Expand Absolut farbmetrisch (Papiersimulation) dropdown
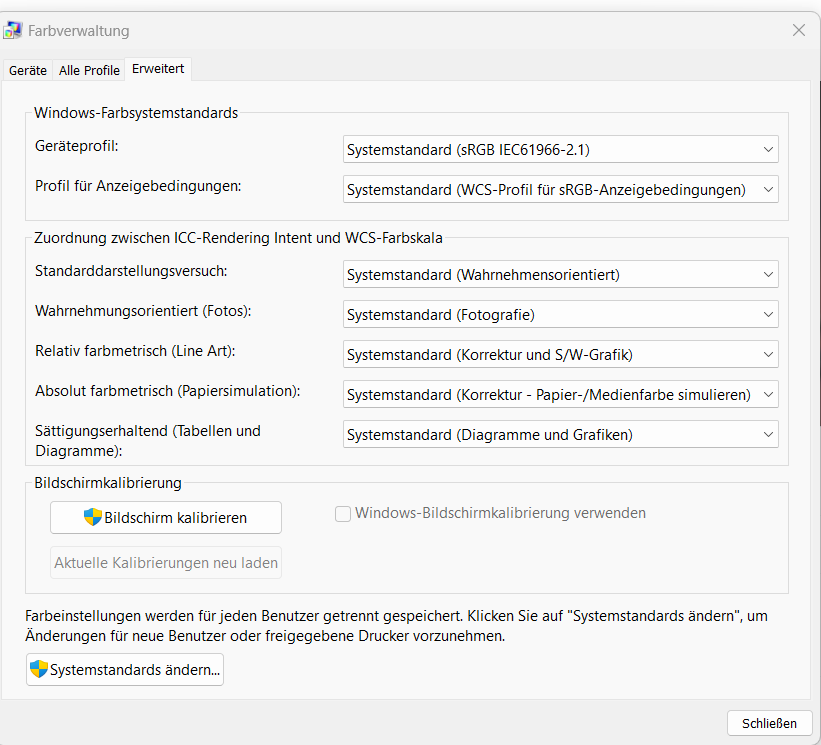821x745 pixels. point(560,394)
